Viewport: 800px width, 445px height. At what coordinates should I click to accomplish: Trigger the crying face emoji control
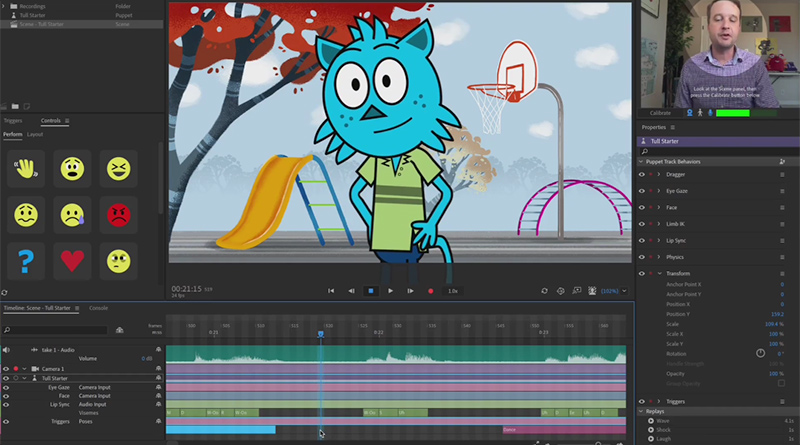(x=73, y=214)
